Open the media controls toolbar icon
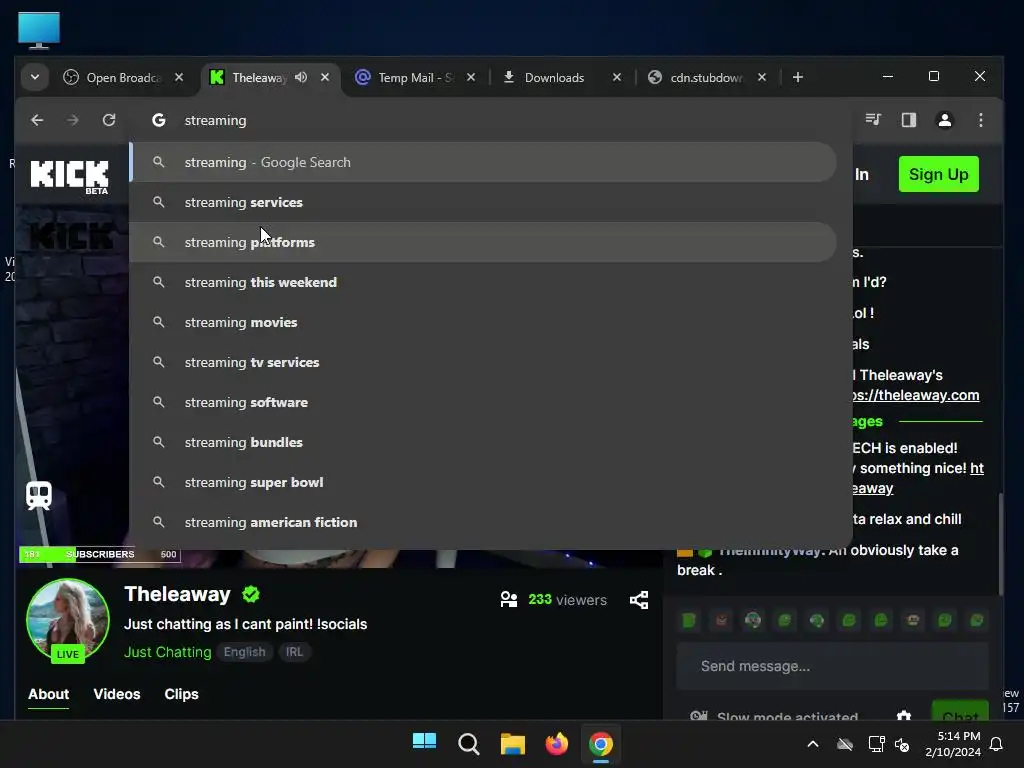The image size is (1024, 768). 873,120
